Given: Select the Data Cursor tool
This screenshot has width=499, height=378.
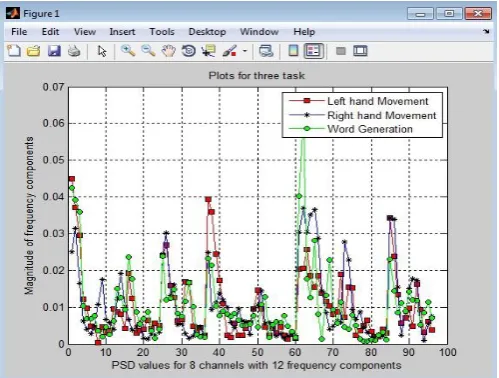Looking at the screenshot, I should [209, 51].
